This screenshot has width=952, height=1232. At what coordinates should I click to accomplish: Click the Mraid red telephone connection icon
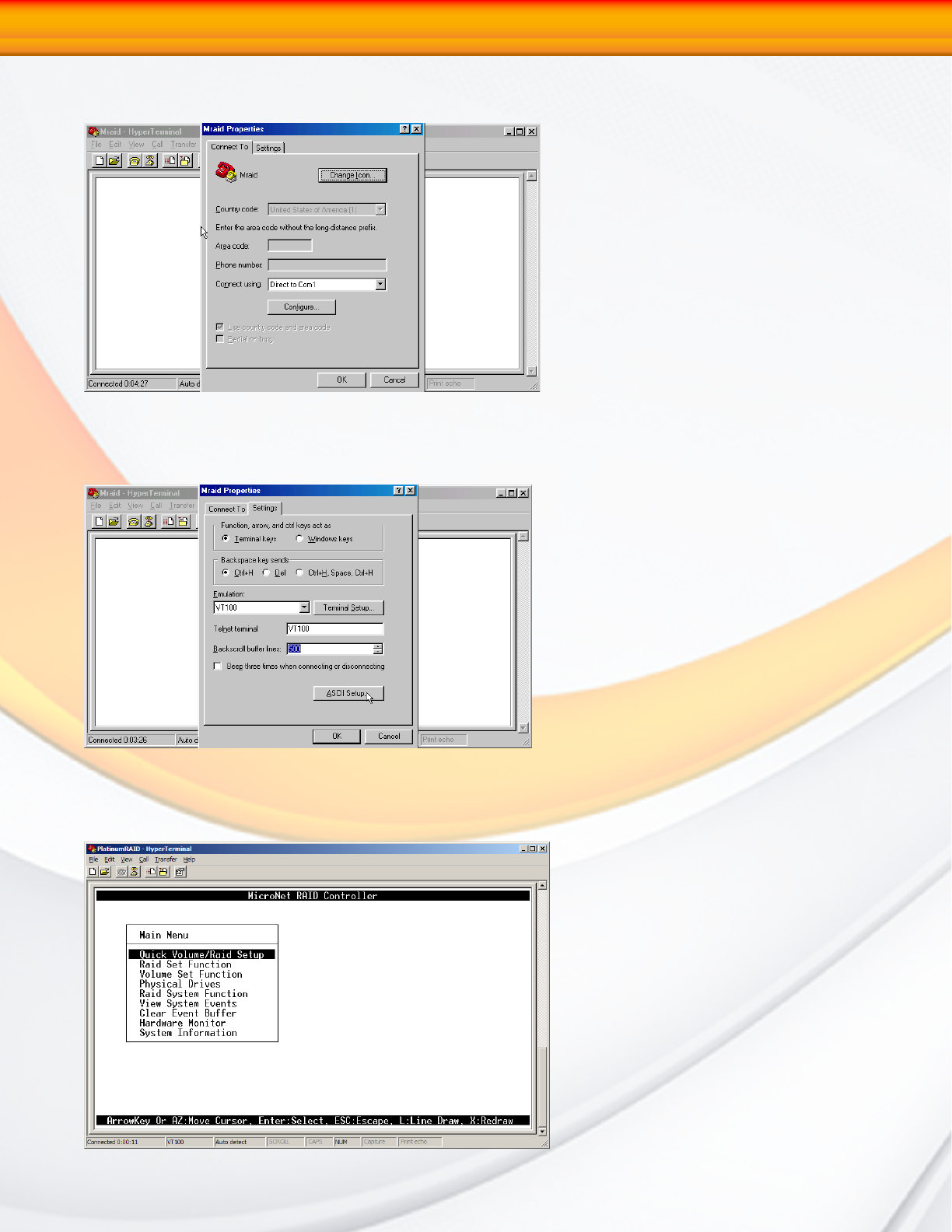(226, 173)
